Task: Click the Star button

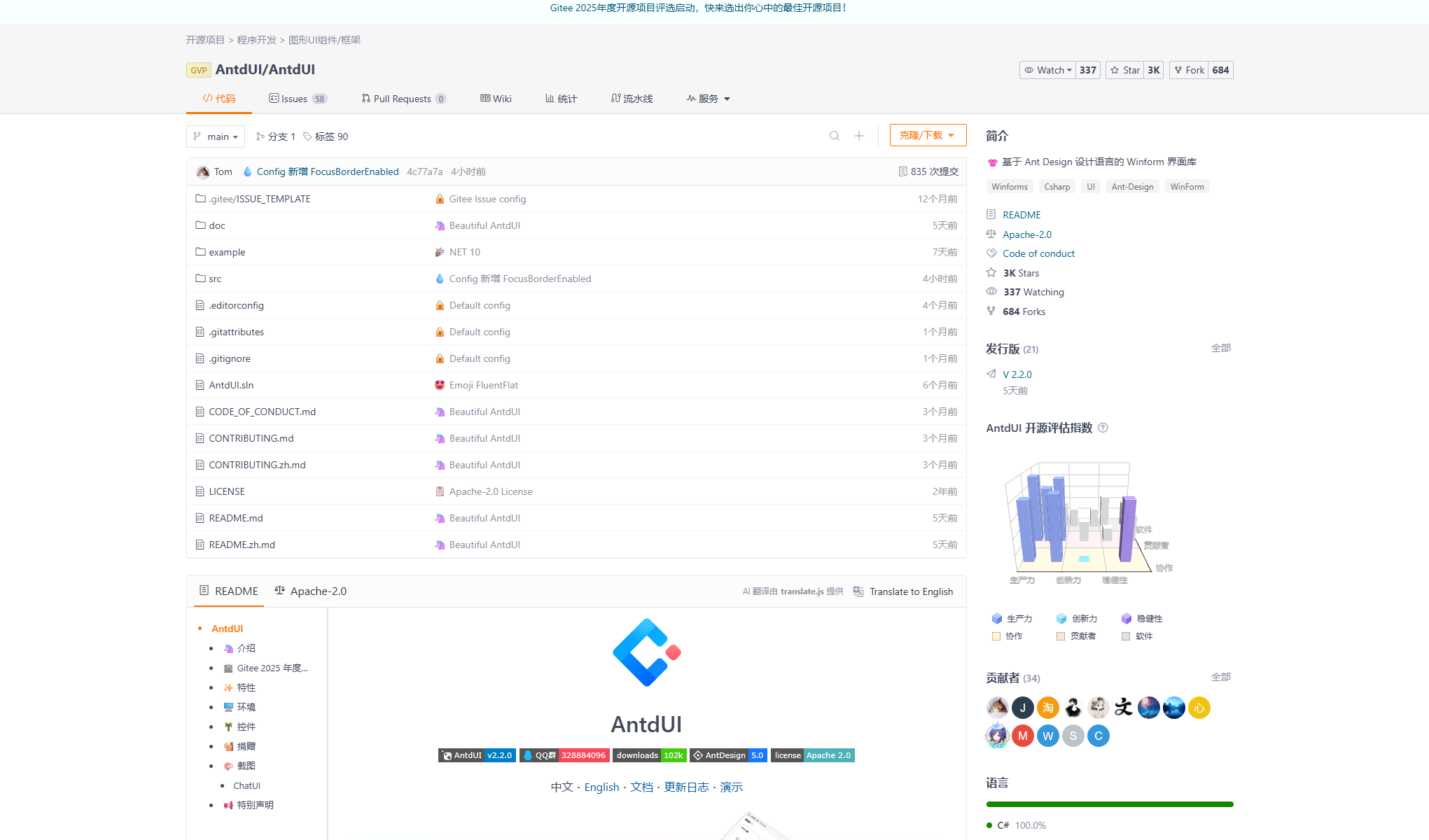Action: point(1124,70)
